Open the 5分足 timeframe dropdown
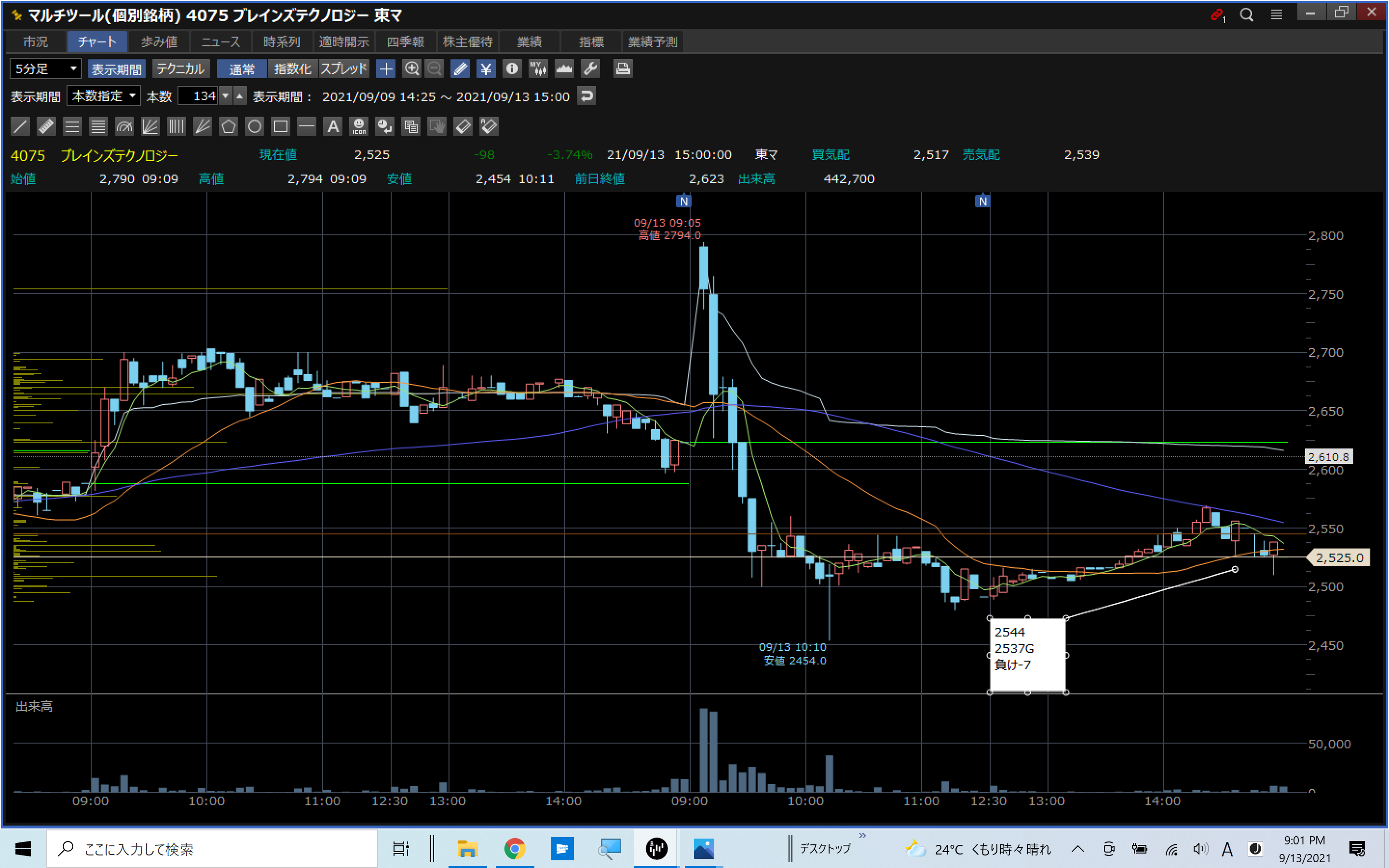The width and height of the screenshot is (1389, 868). 45,69
